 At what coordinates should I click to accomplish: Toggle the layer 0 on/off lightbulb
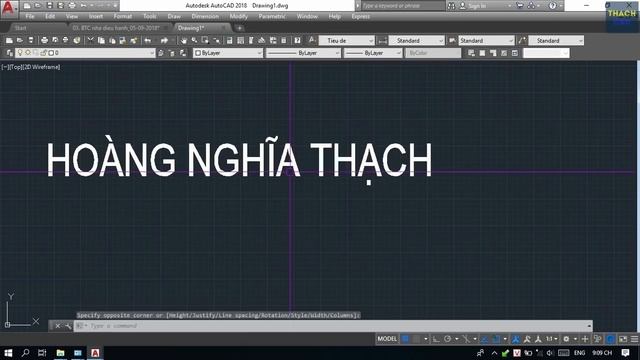click(20, 53)
